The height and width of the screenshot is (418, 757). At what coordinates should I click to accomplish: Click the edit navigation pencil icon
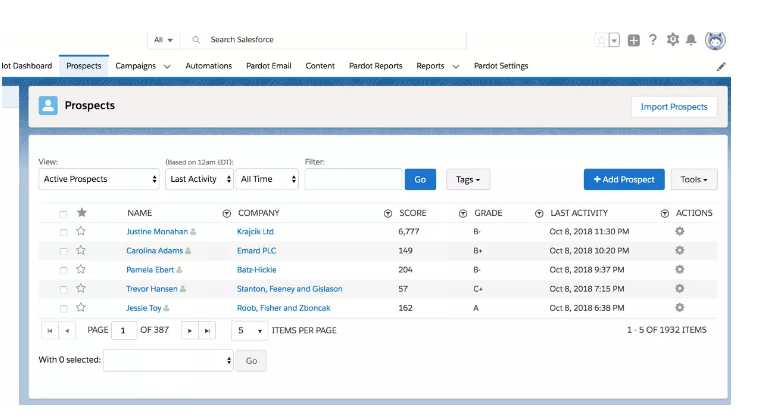[x=721, y=67]
